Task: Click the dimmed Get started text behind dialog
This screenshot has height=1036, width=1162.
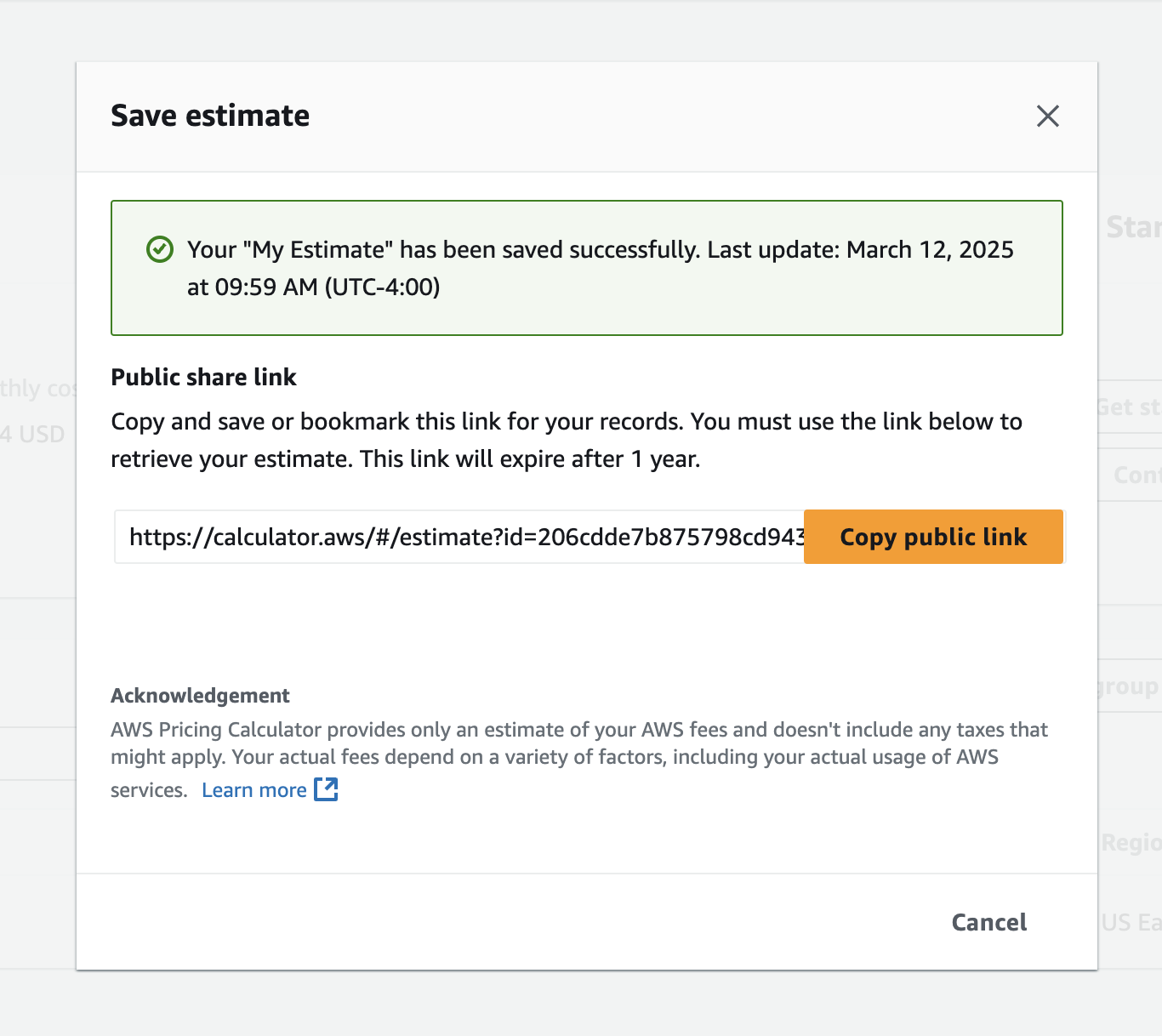Action: [1129, 407]
